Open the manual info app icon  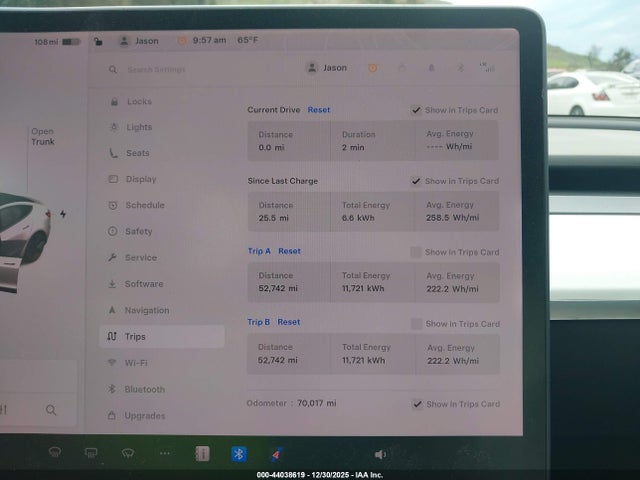(202, 454)
